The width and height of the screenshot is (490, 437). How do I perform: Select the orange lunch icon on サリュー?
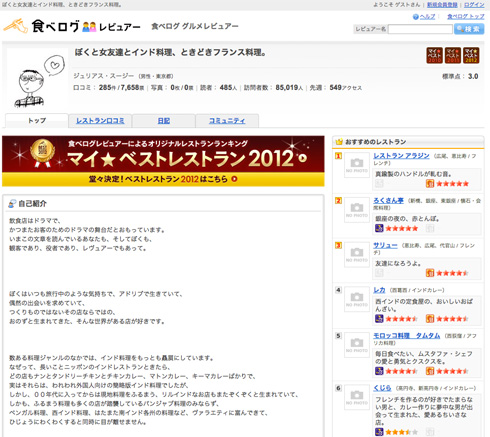[430, 273]
